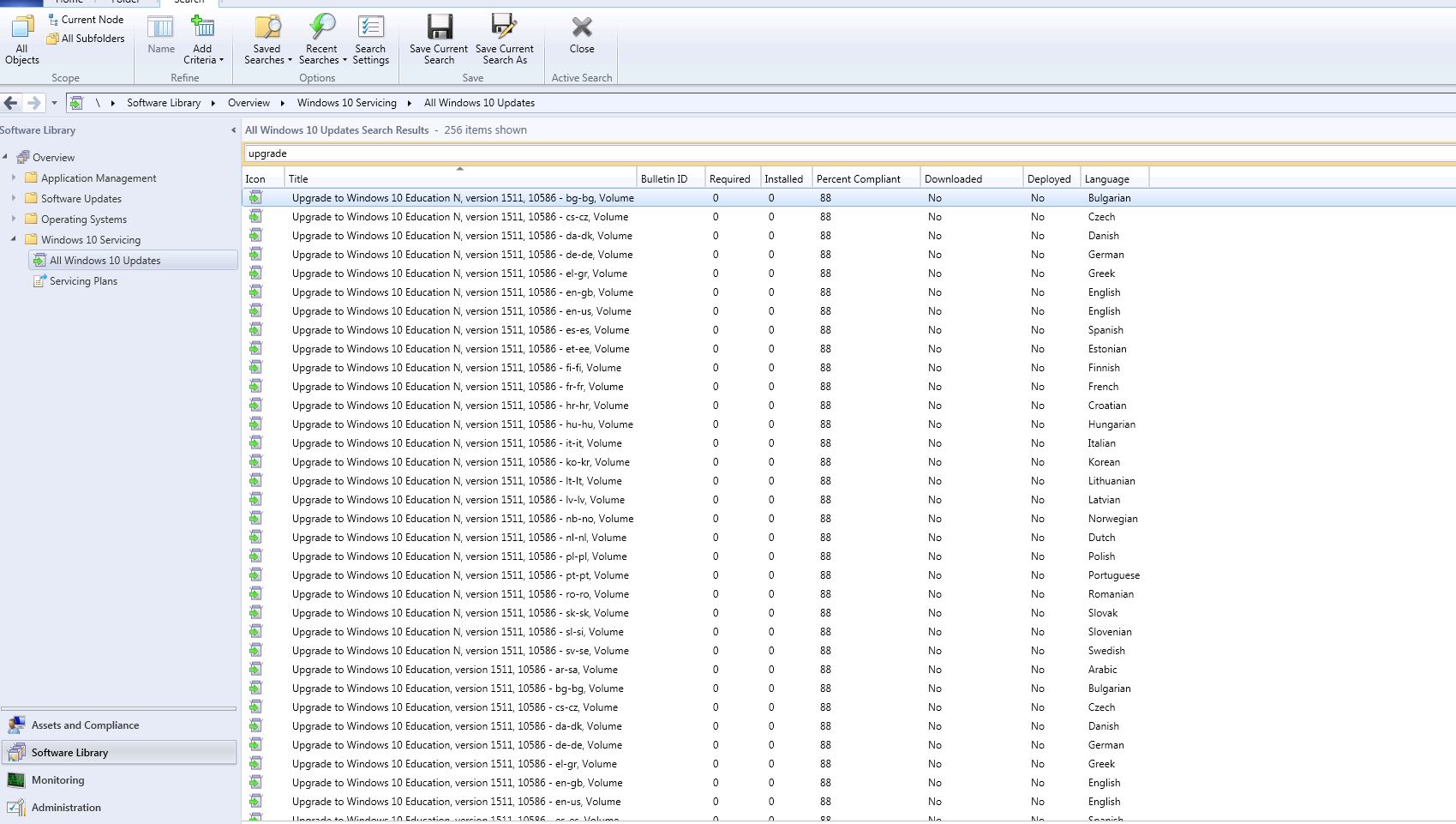Select Education N bg-bg Volume upgrade row
Image resolution: width=1456 pixels, height=824 pixels.
848,198
